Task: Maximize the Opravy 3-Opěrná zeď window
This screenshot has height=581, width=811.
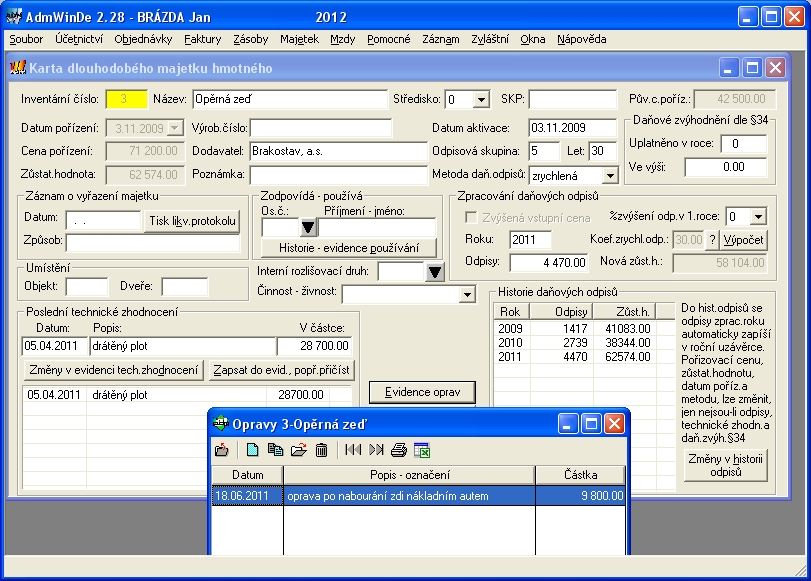Action: coord(591,424)
